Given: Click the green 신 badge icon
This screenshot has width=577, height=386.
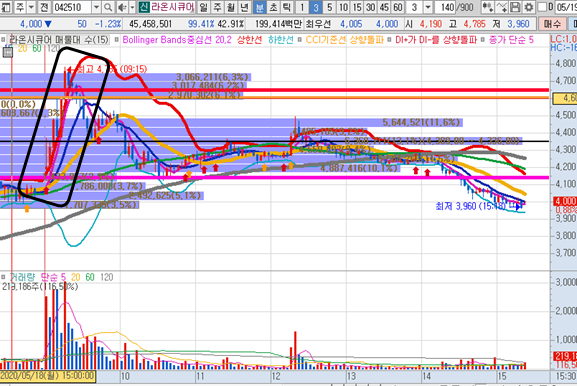Looking at the screenshot, I should click(144, 7).
